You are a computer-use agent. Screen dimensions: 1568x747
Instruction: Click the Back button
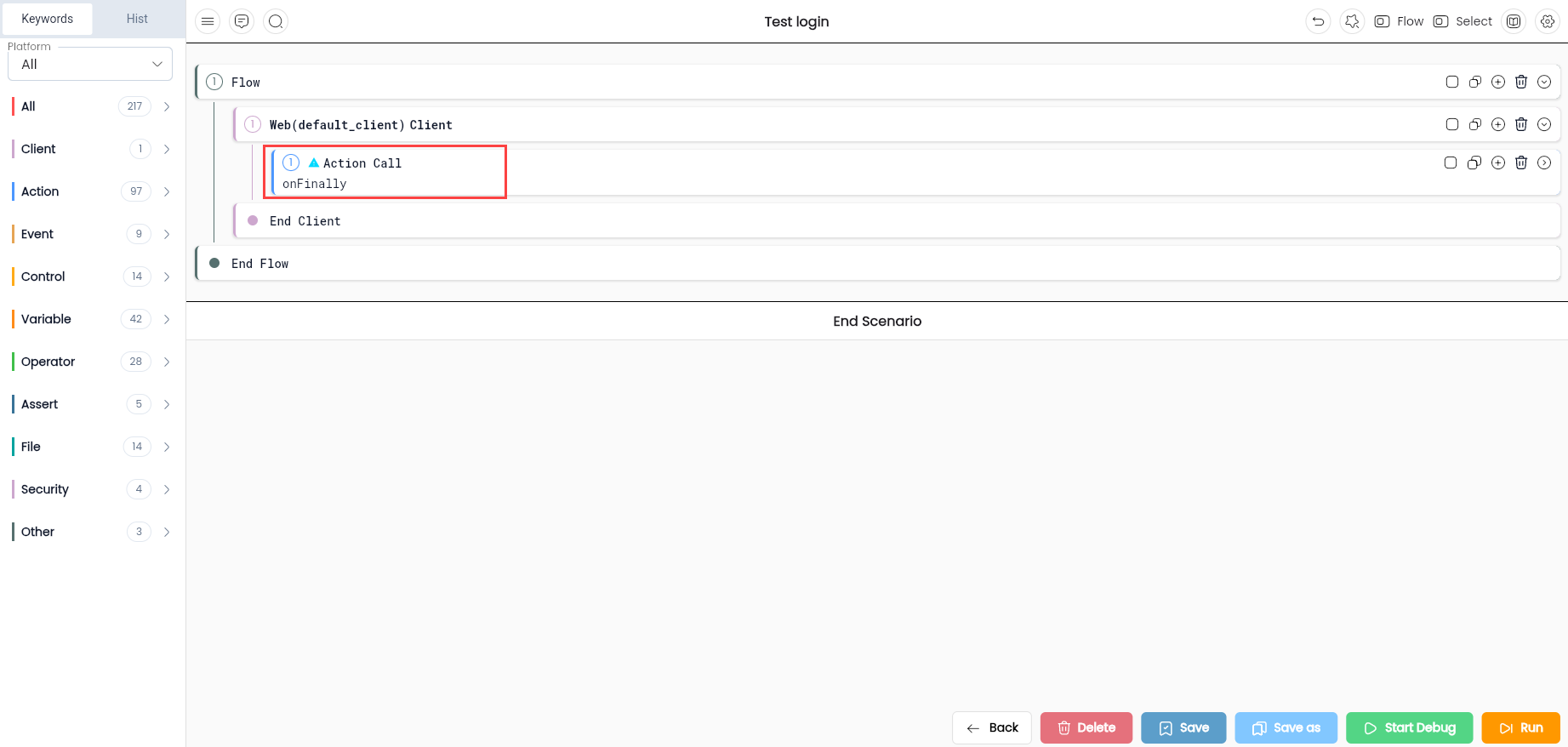pyautogui.click(x=992, y=727)
